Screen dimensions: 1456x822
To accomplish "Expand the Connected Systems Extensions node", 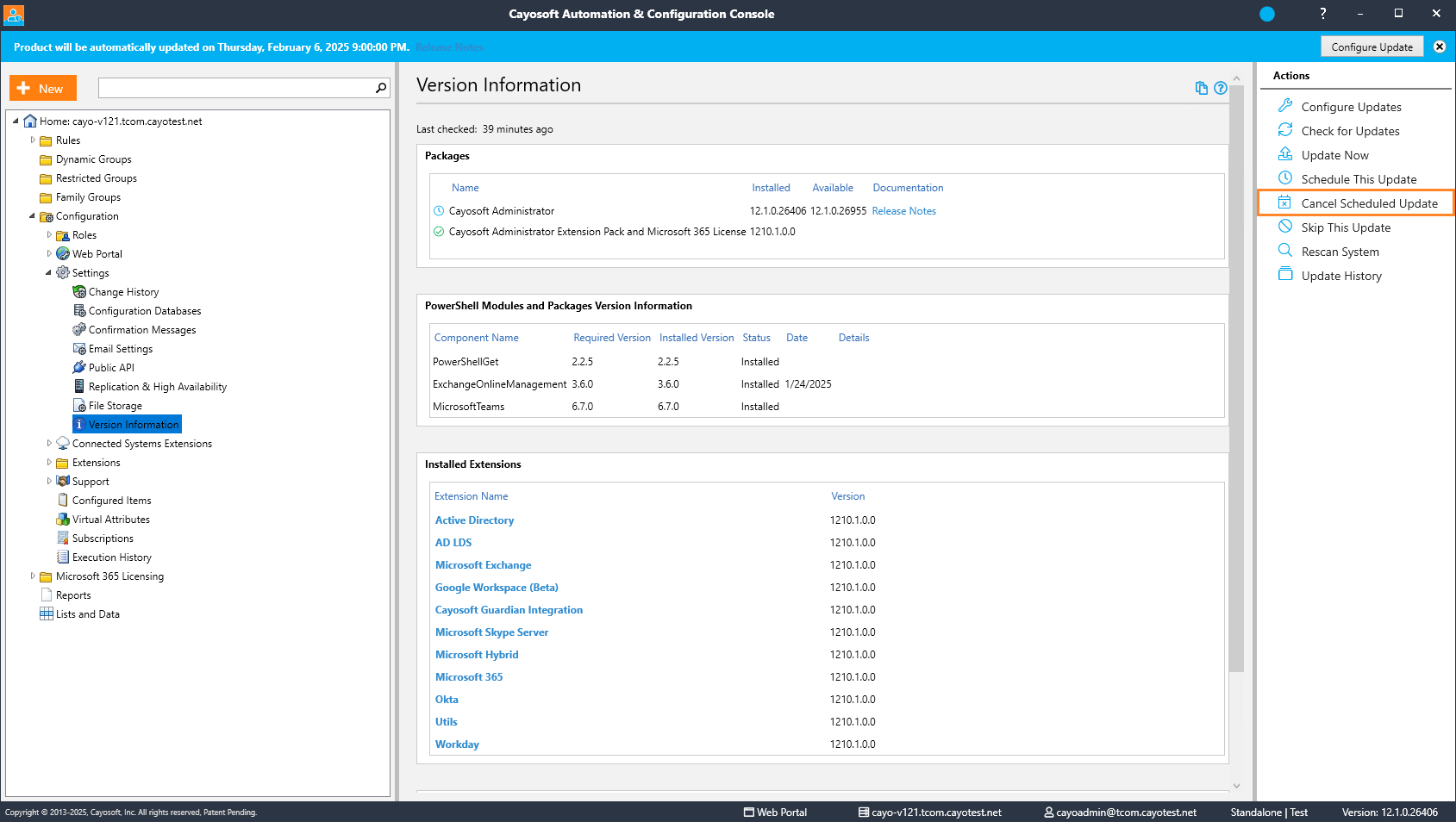I will (x=49, y=443).
